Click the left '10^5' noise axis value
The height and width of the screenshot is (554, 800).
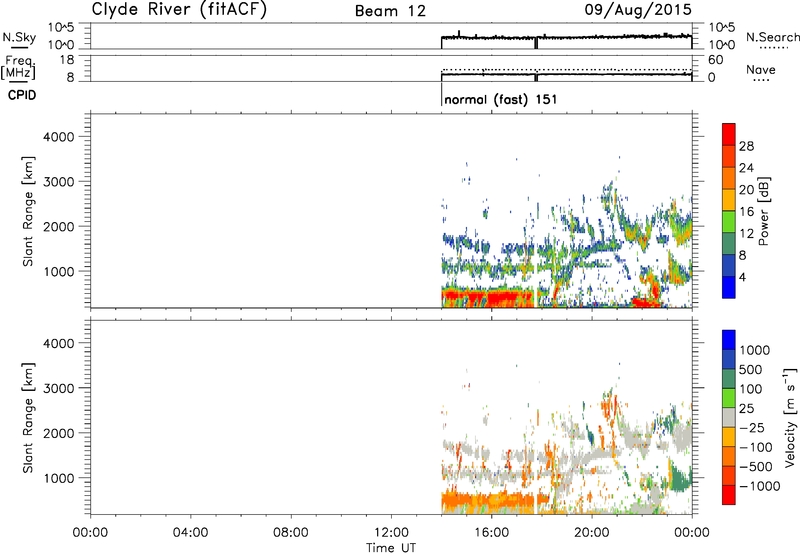click(61, 28)
